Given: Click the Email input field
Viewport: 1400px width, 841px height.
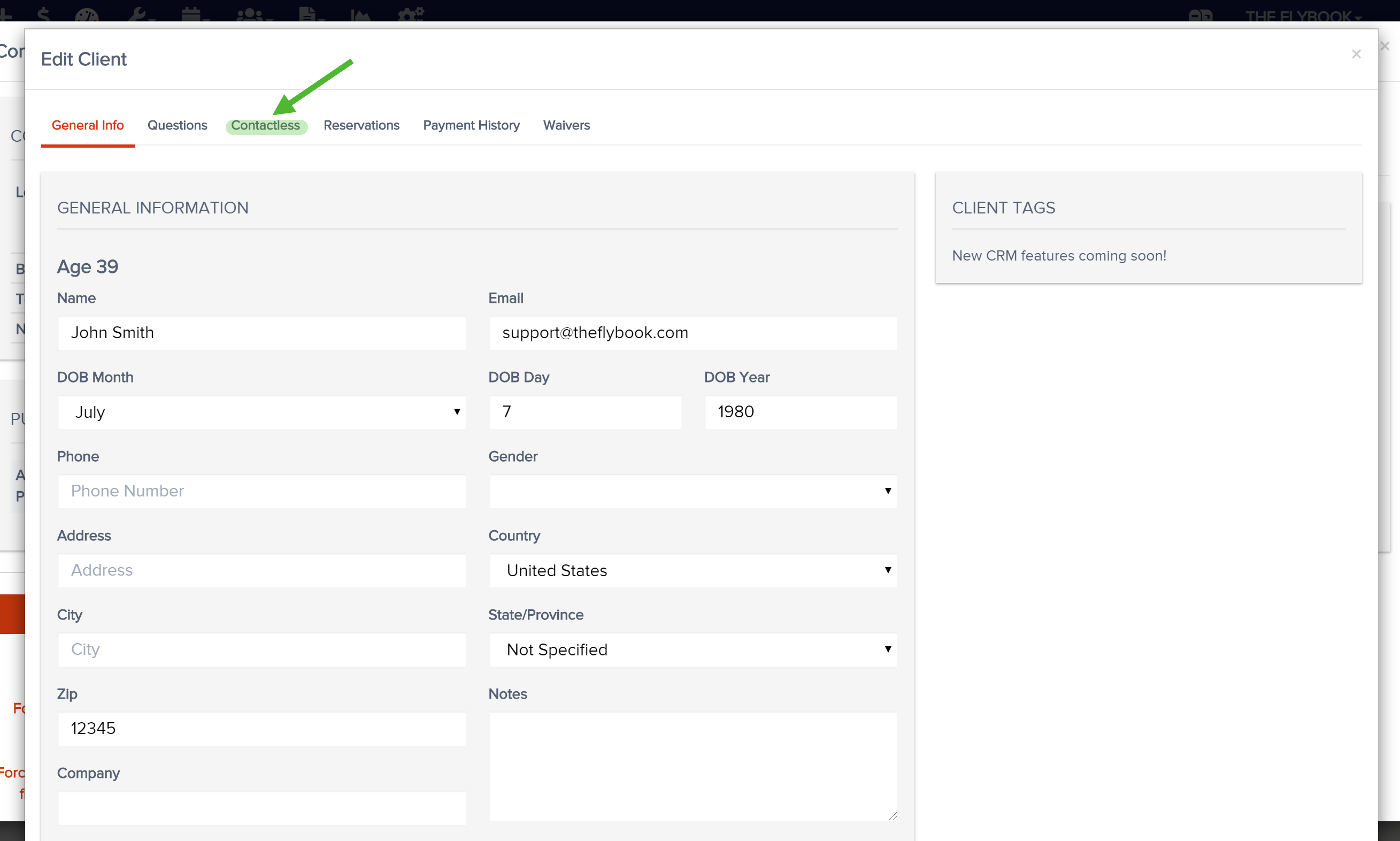Looking at the screenshot, I should [693, 333].
